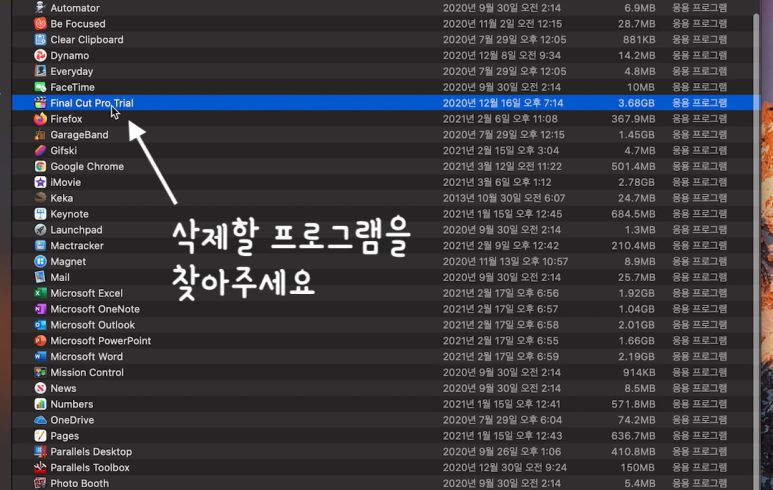Select the 응용 프로그램 kind in Keynote row
Screen dimensions: 773x490
pos(700,214)
